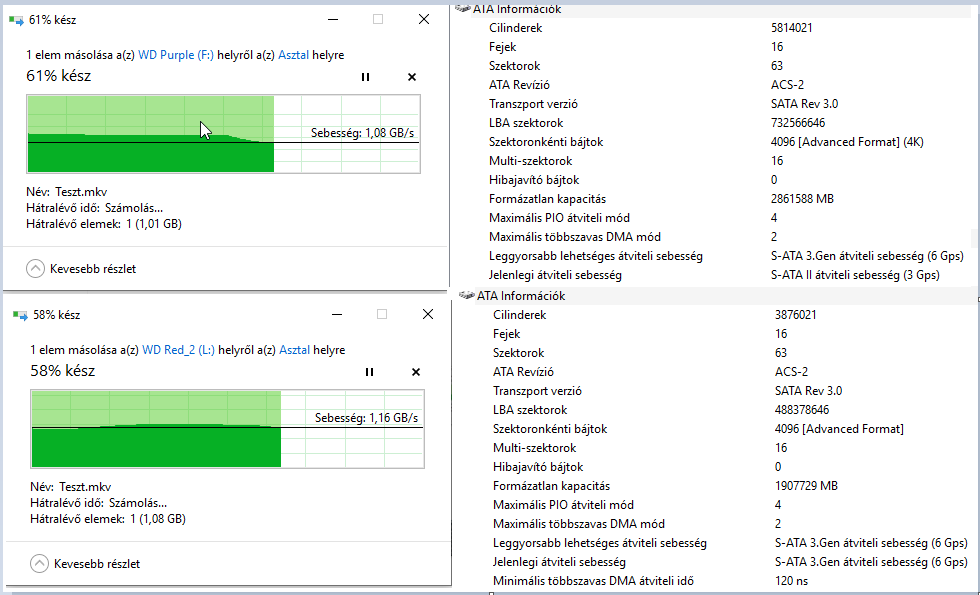Click the Jelenlegi átviteli sebesség label in upper panel
Image resolution: width=980 pixels, height=595 pixels.
click(555, 275)
